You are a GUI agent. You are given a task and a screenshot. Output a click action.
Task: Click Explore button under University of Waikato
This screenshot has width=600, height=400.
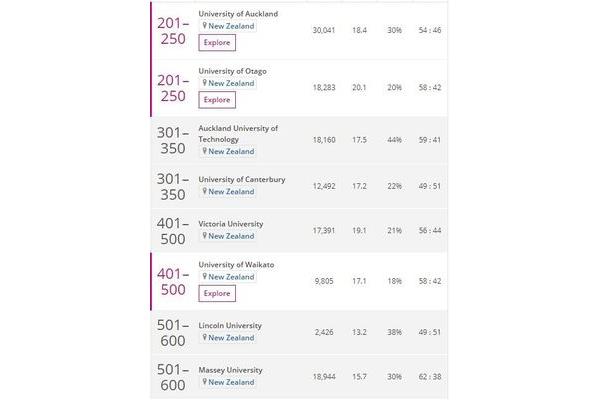click(217, 294)
